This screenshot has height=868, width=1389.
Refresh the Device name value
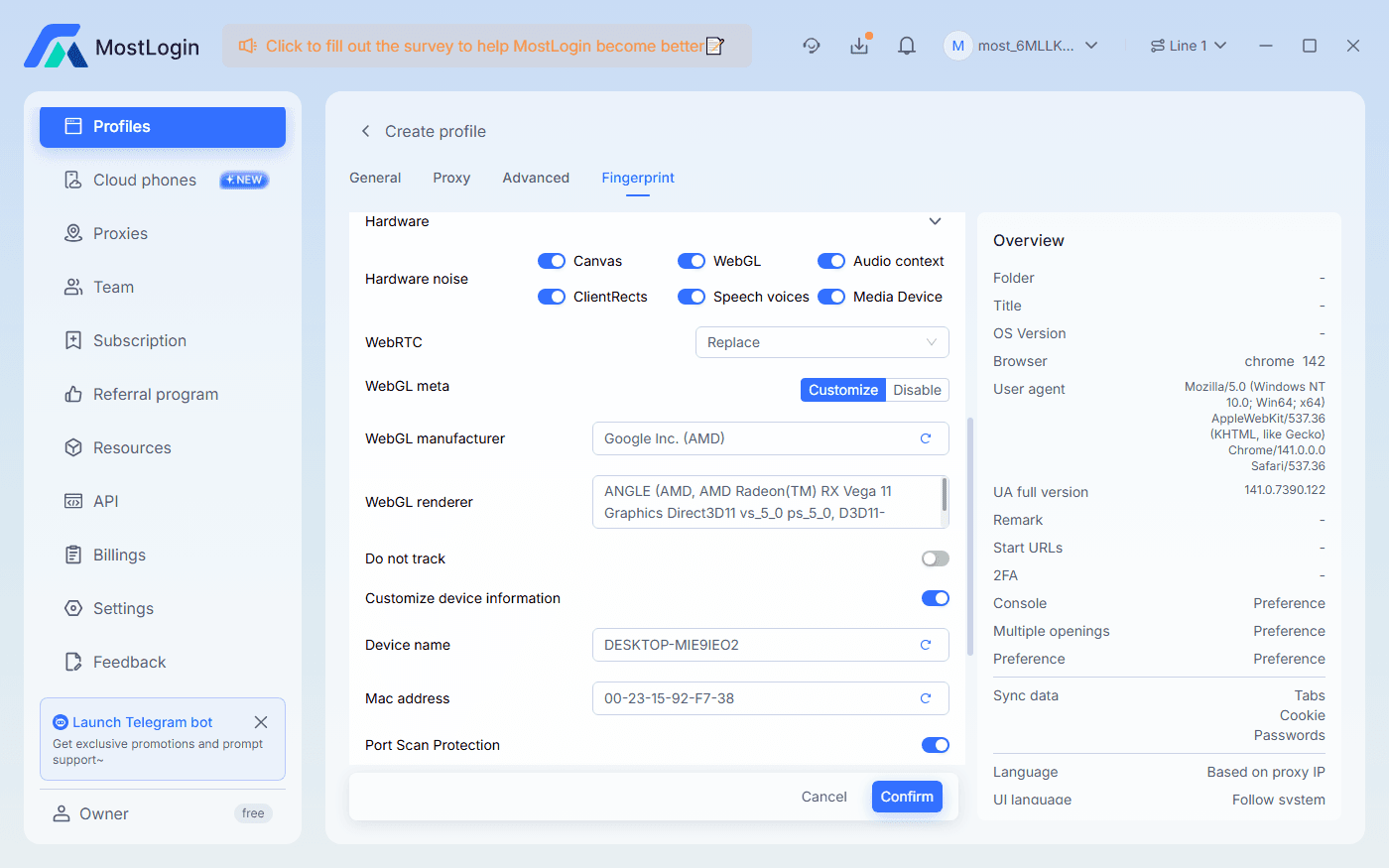925,645
